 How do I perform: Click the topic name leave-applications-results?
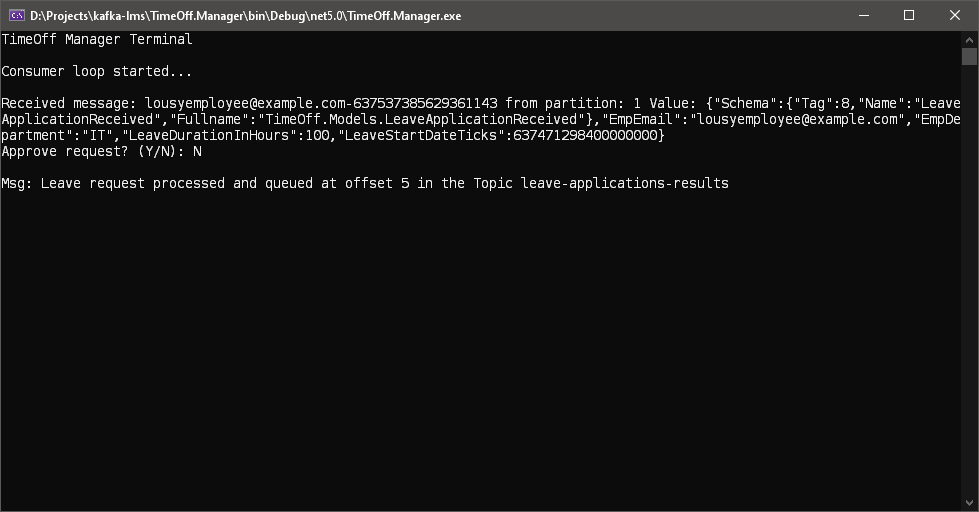coord(625,184)
